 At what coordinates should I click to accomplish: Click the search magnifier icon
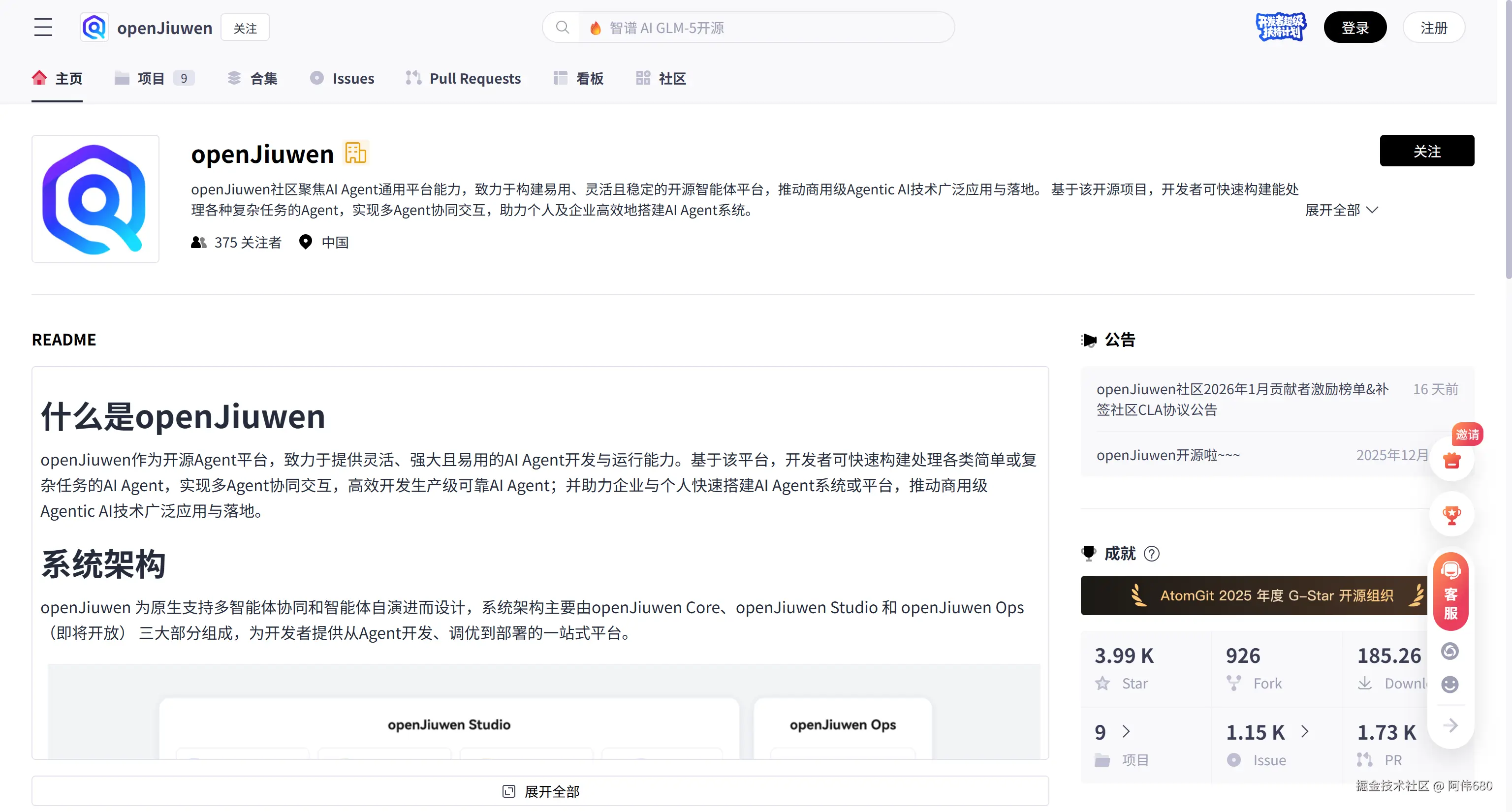(562, 28)
